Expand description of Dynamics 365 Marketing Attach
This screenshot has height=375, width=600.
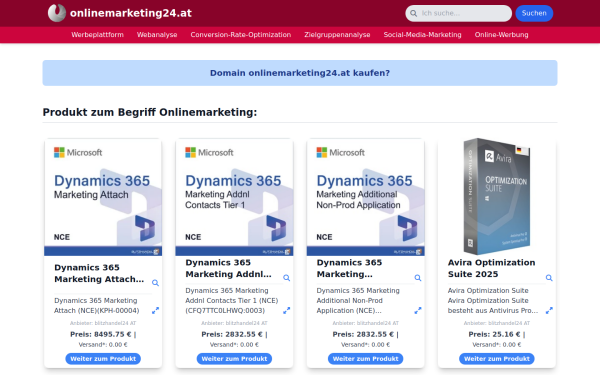(x=155, y=310)
